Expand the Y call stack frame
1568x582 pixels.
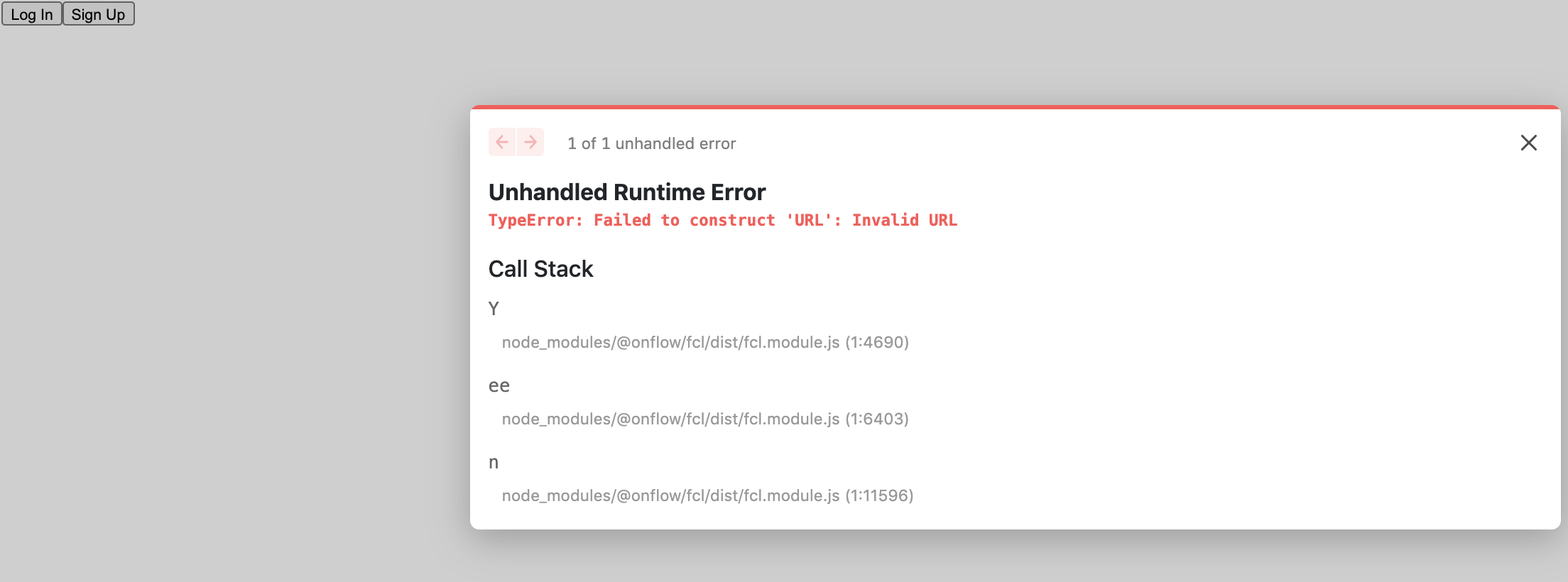click(494, 308)
